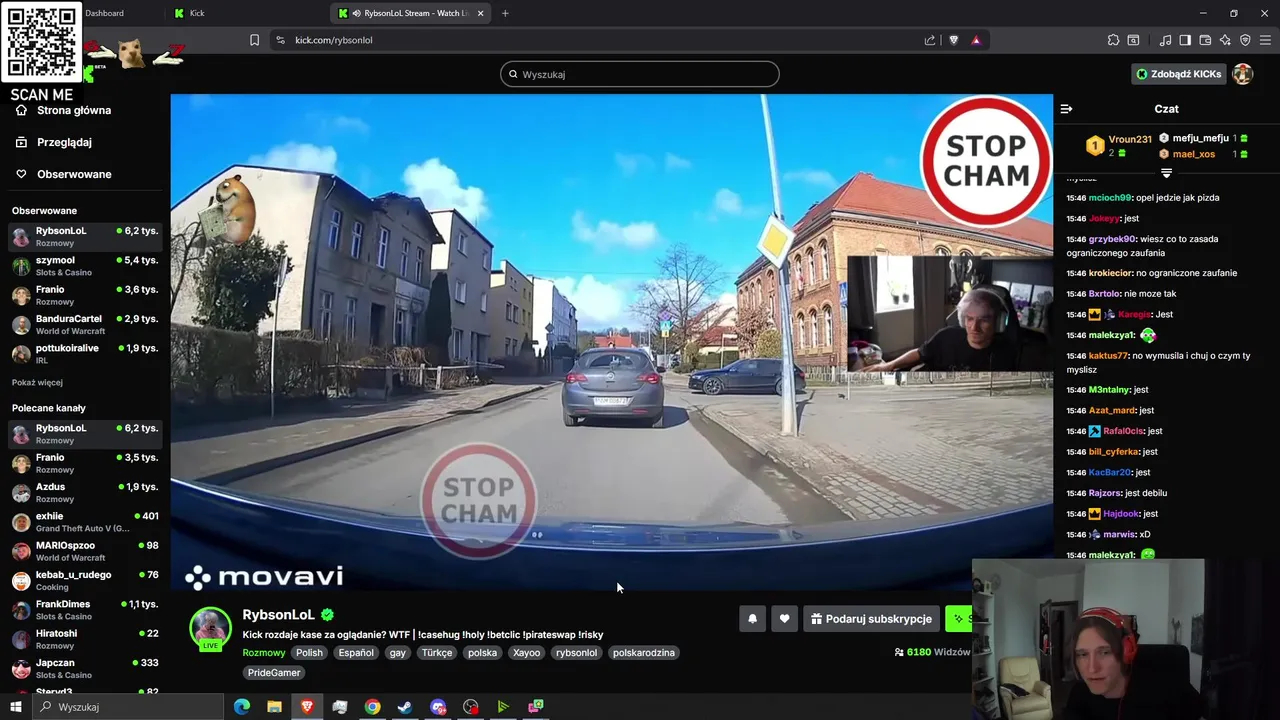Focus the Wyszukaj search field on Kick
Viewport: 1280px width, 720px height.
coord(640,74)
